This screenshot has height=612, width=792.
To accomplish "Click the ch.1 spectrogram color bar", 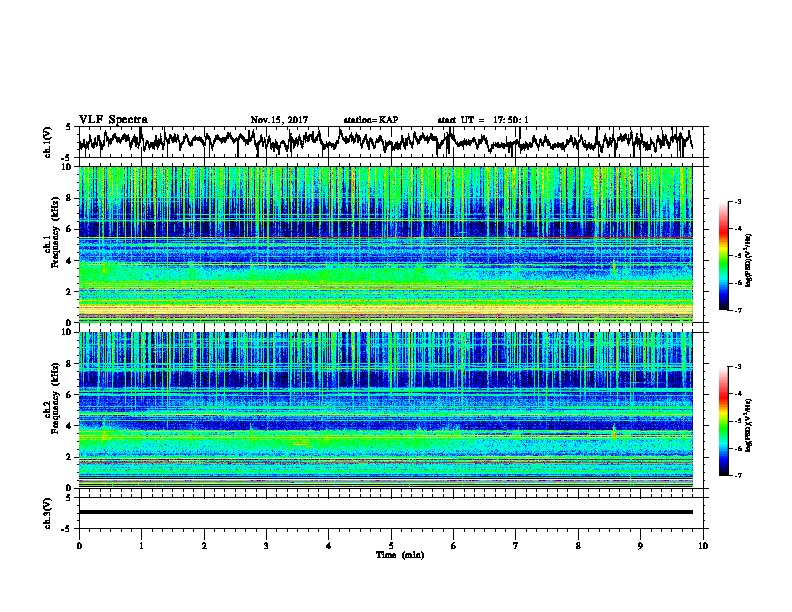I will (723, 256).
